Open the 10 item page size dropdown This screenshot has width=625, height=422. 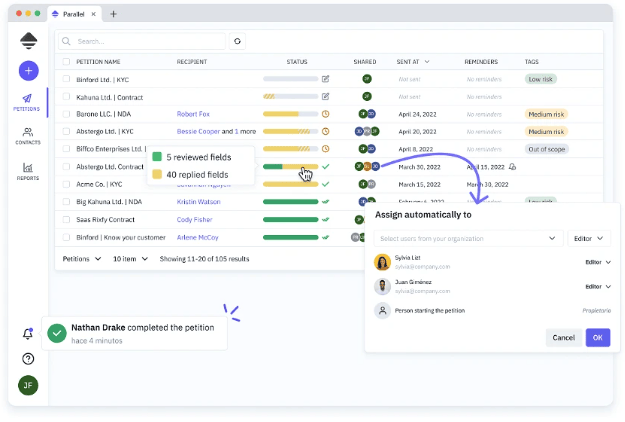[129, 258]
